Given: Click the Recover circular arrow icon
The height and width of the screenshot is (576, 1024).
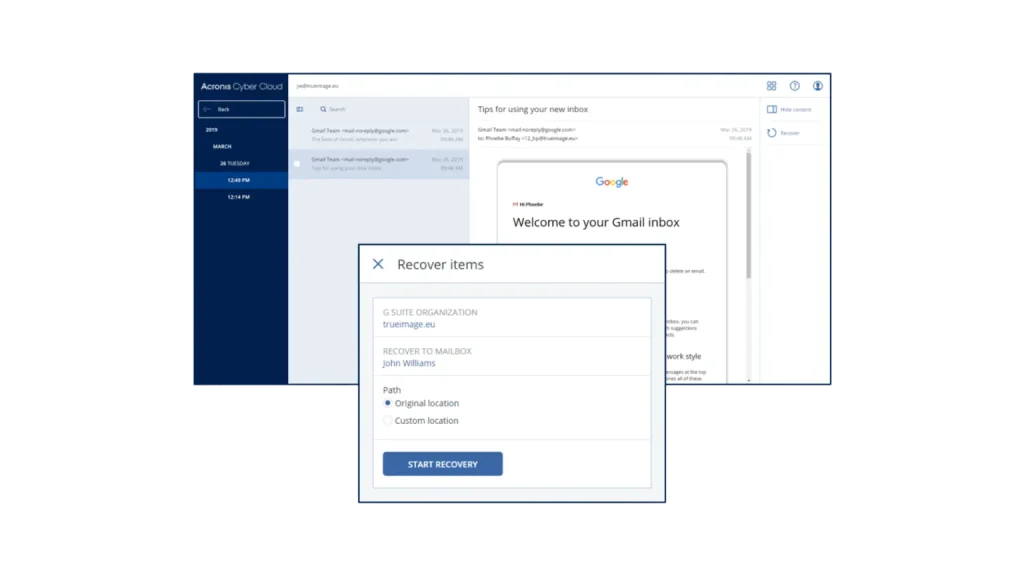Looking at the screenshot, I should 771,133.
